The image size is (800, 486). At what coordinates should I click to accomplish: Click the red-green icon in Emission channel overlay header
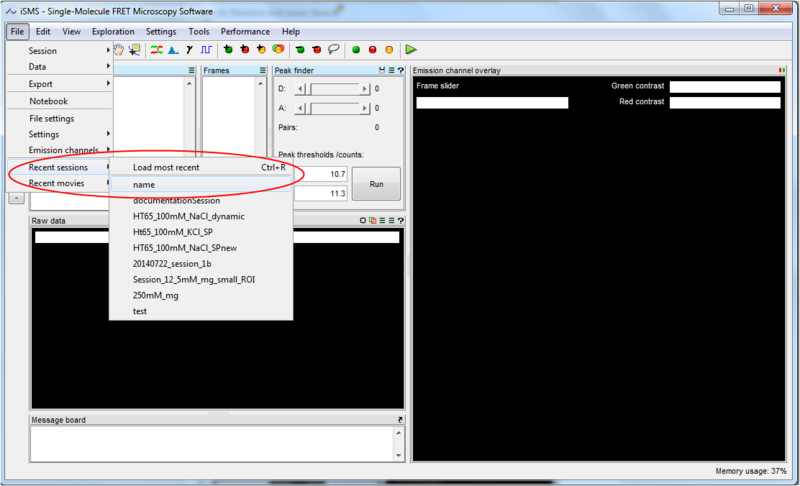pyautogui.click(x=782, y=71)
